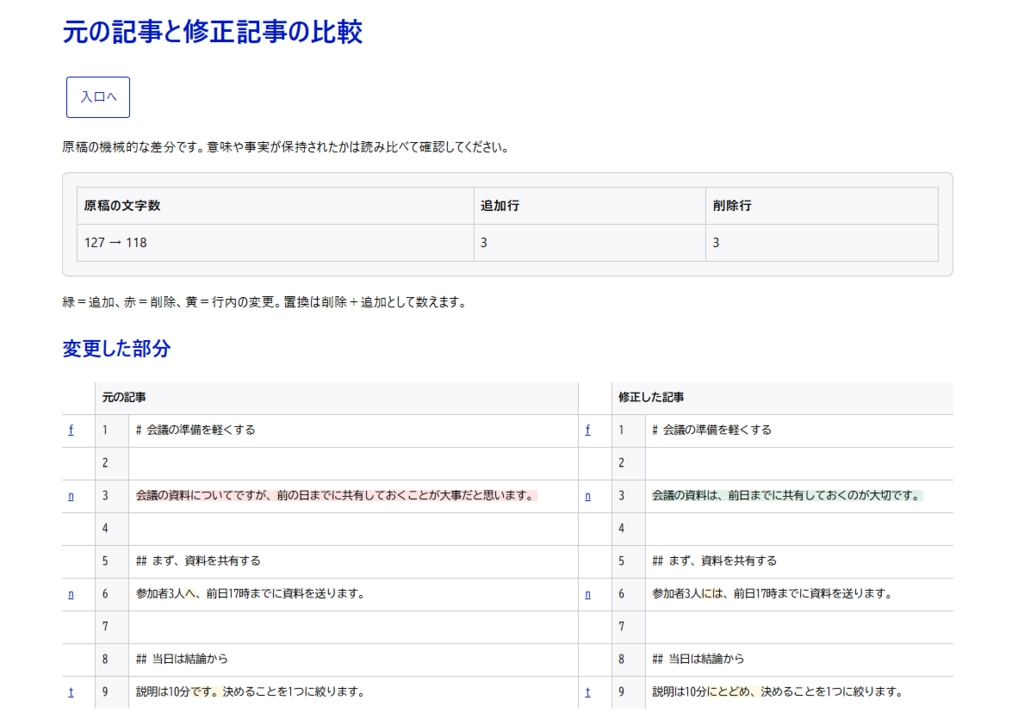Follow the f link beside revised line 1
The width and height of the screenshot is (1024, 725).
tap(588, 430)
